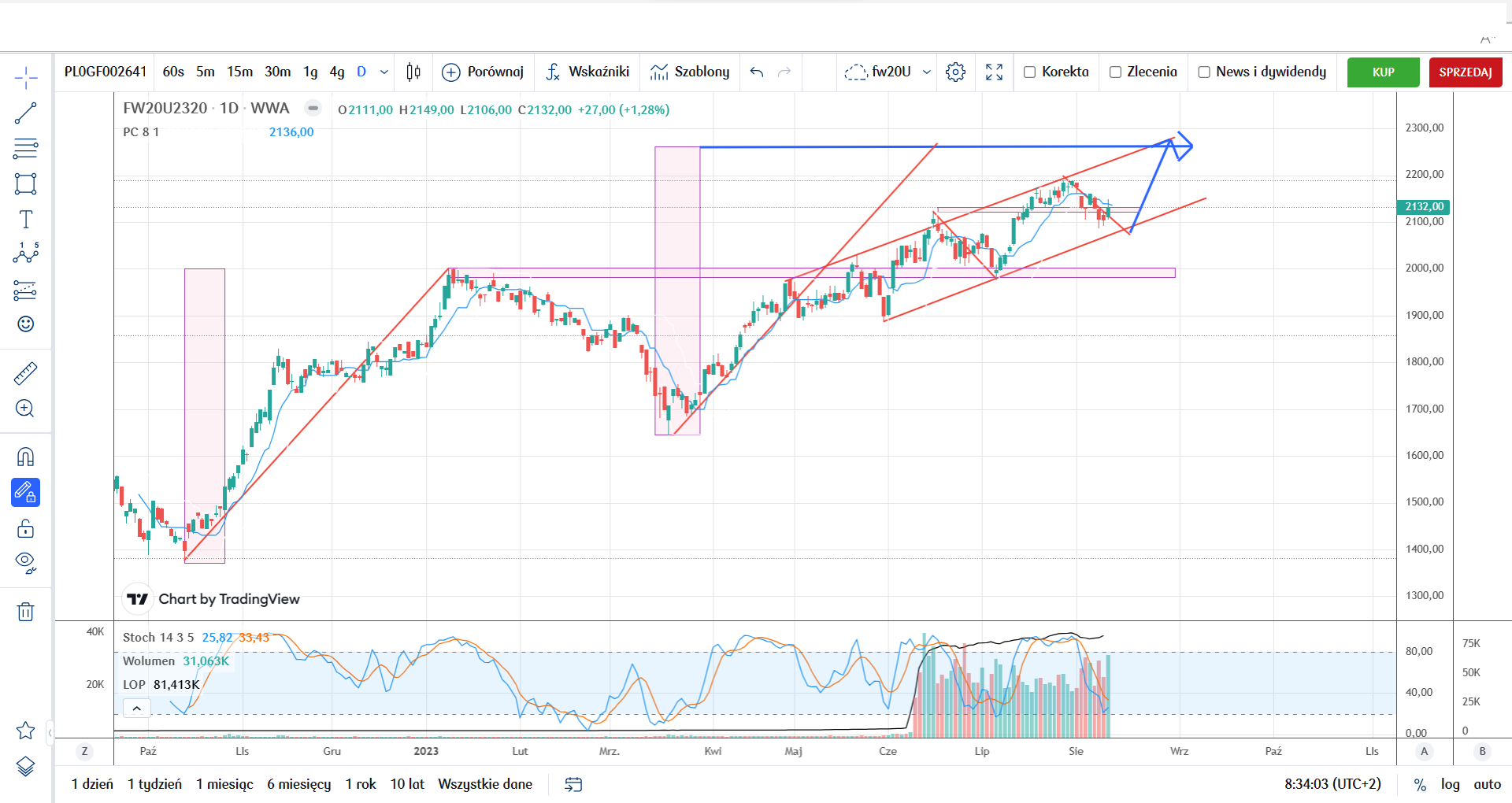The height and width of the screenshot is (803, 1512).
Task: Toggle hide all drawings eye
Action: tap(26, 563)
